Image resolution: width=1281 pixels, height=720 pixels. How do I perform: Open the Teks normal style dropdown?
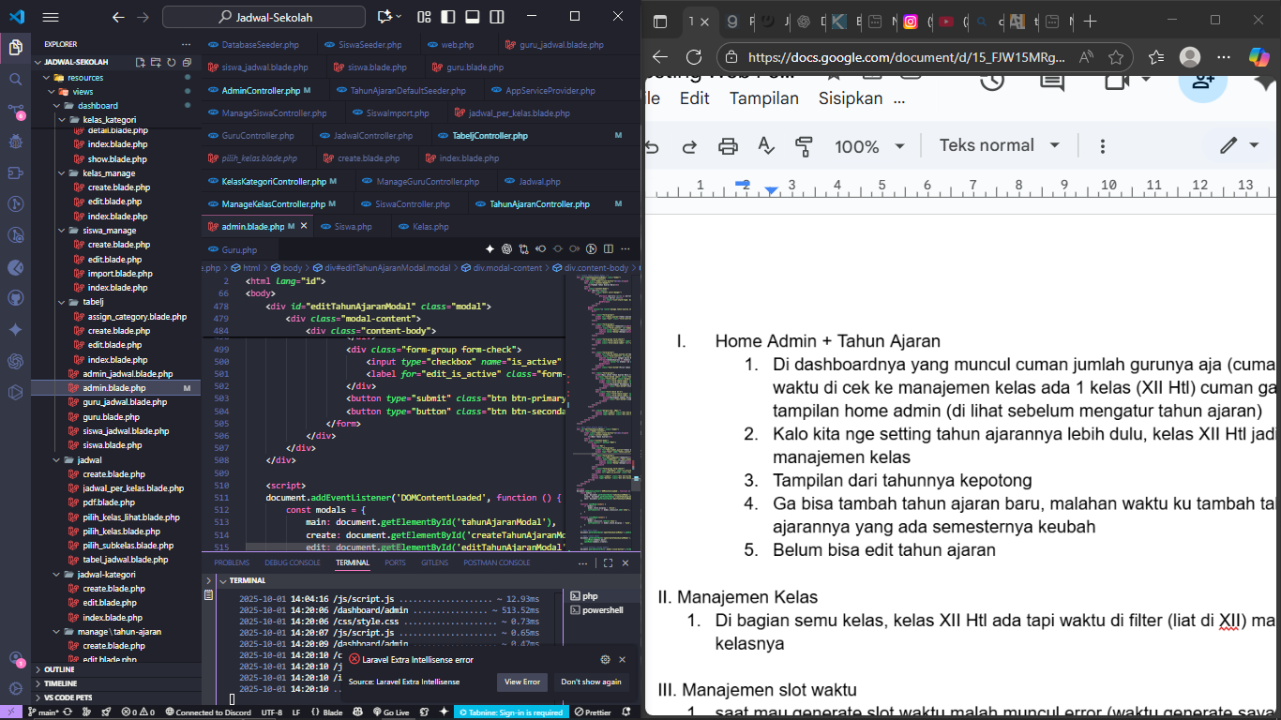pos(999,146)
